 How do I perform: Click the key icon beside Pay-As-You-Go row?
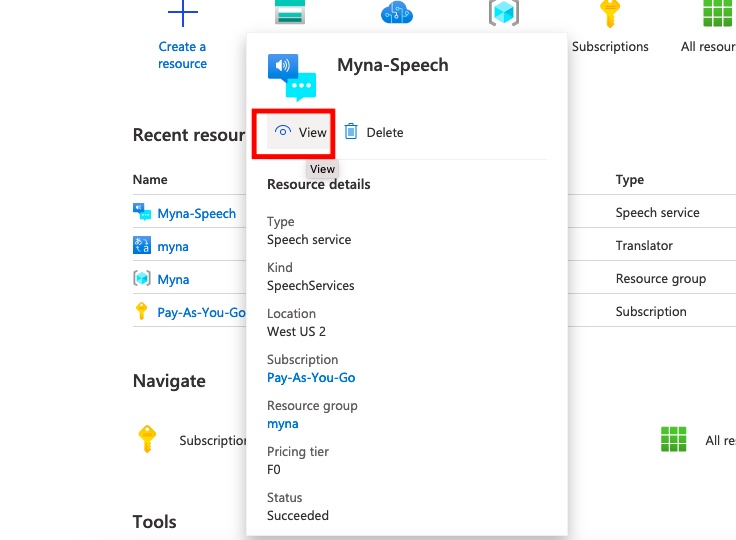point(141,311)
